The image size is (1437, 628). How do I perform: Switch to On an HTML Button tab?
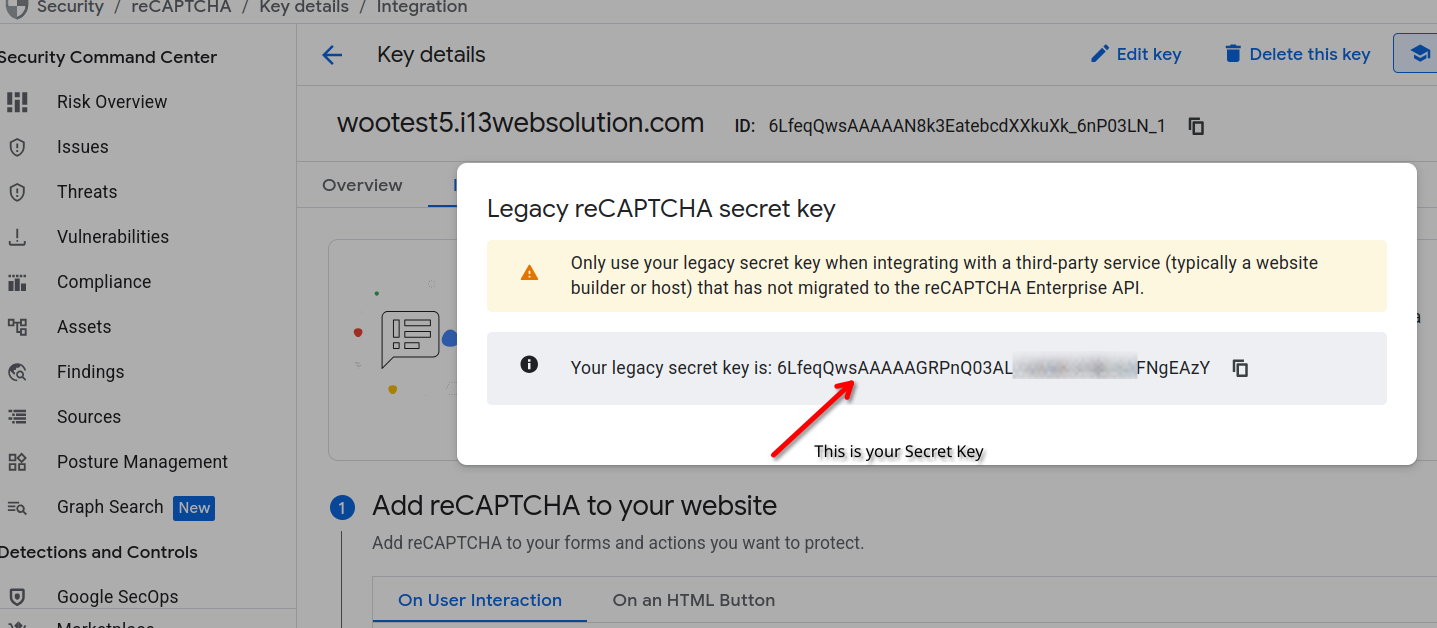click(x=694, y=600)
